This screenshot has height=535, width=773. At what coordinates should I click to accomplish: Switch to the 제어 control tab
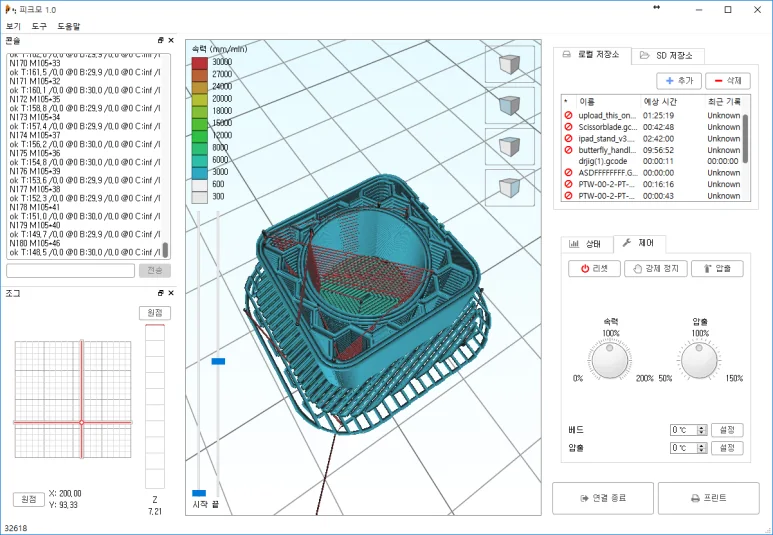pyautogui.click(x=639, y=243)
